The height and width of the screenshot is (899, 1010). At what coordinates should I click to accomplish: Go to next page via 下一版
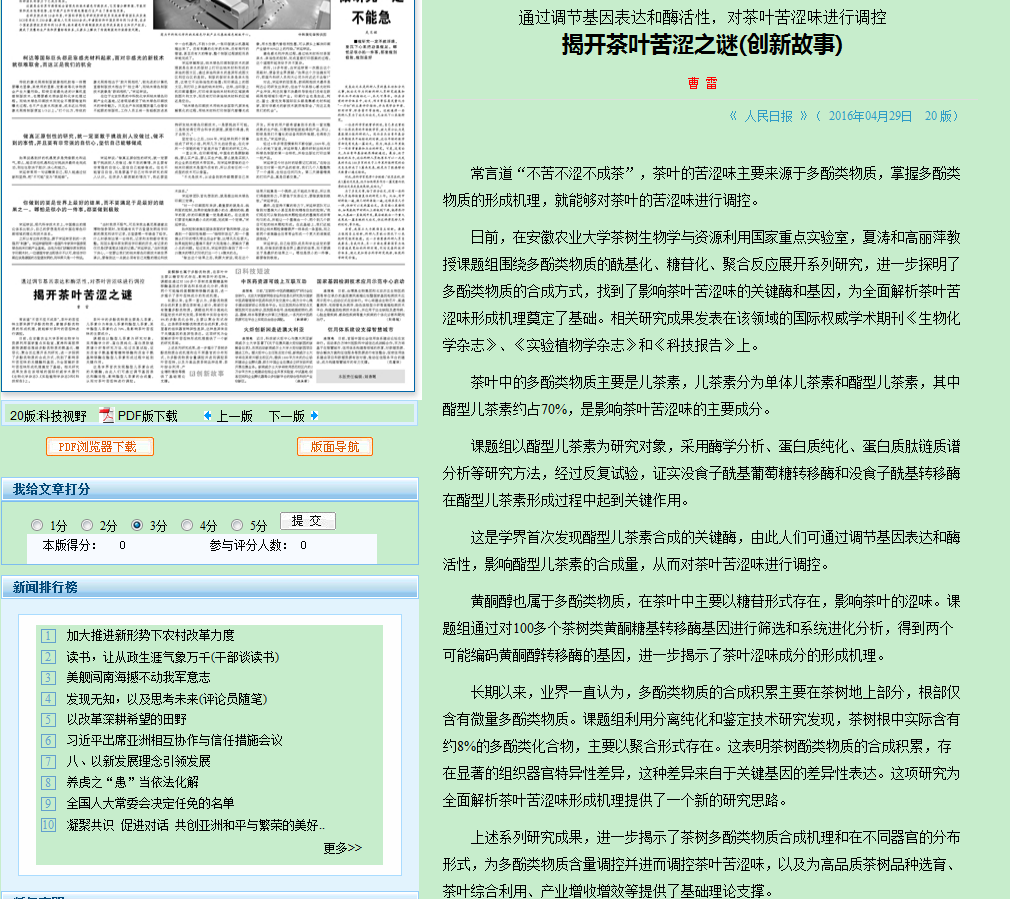click(x=286, y=416)
